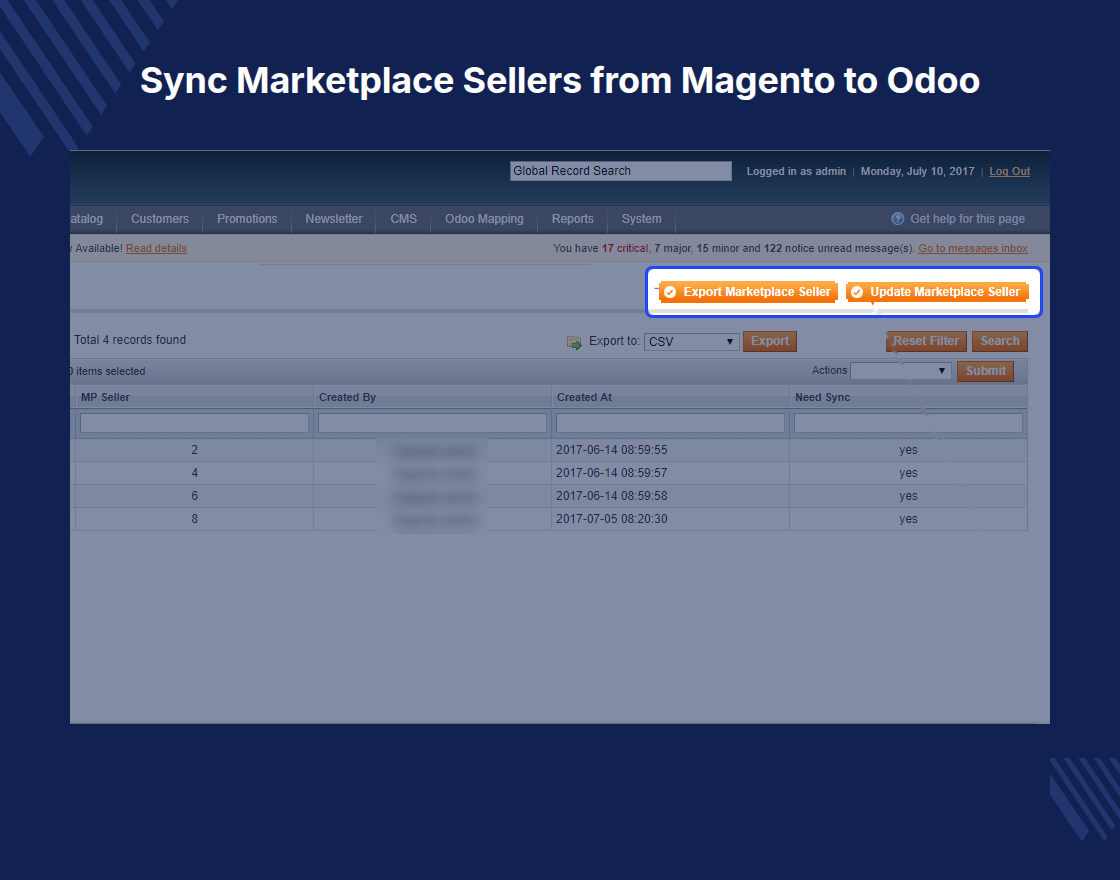Click the export folder icon beside Export to
The image size is (1120, 880).
pyautogui.click(x=574, y=343)
